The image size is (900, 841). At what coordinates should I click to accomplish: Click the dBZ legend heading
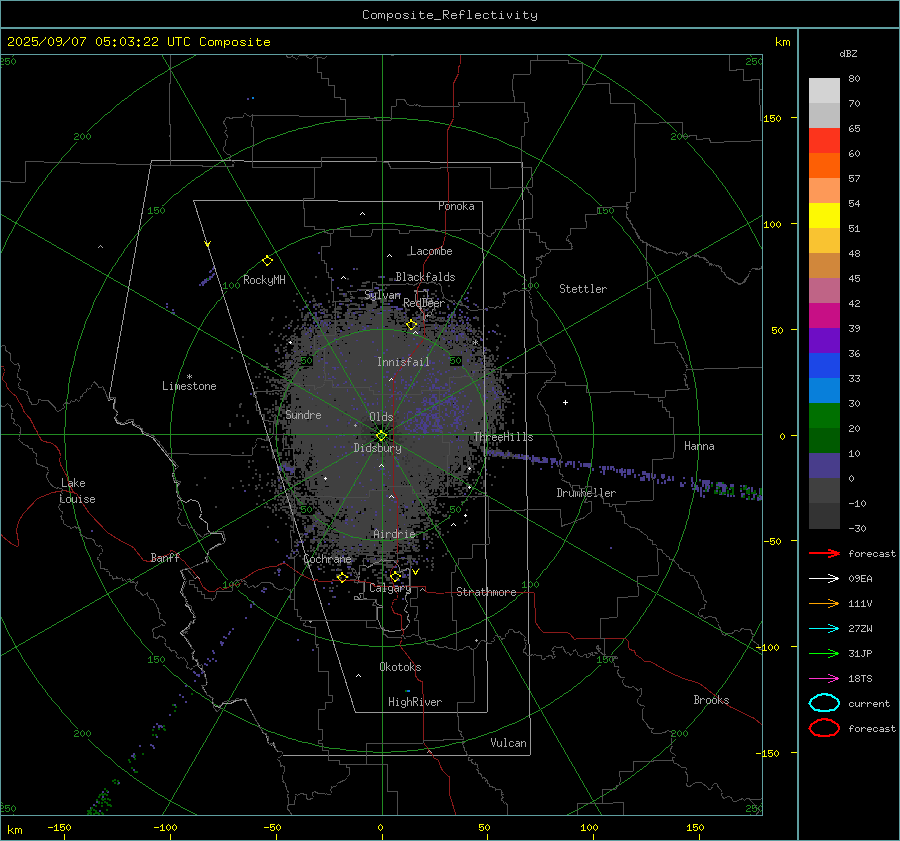point(848,53)
